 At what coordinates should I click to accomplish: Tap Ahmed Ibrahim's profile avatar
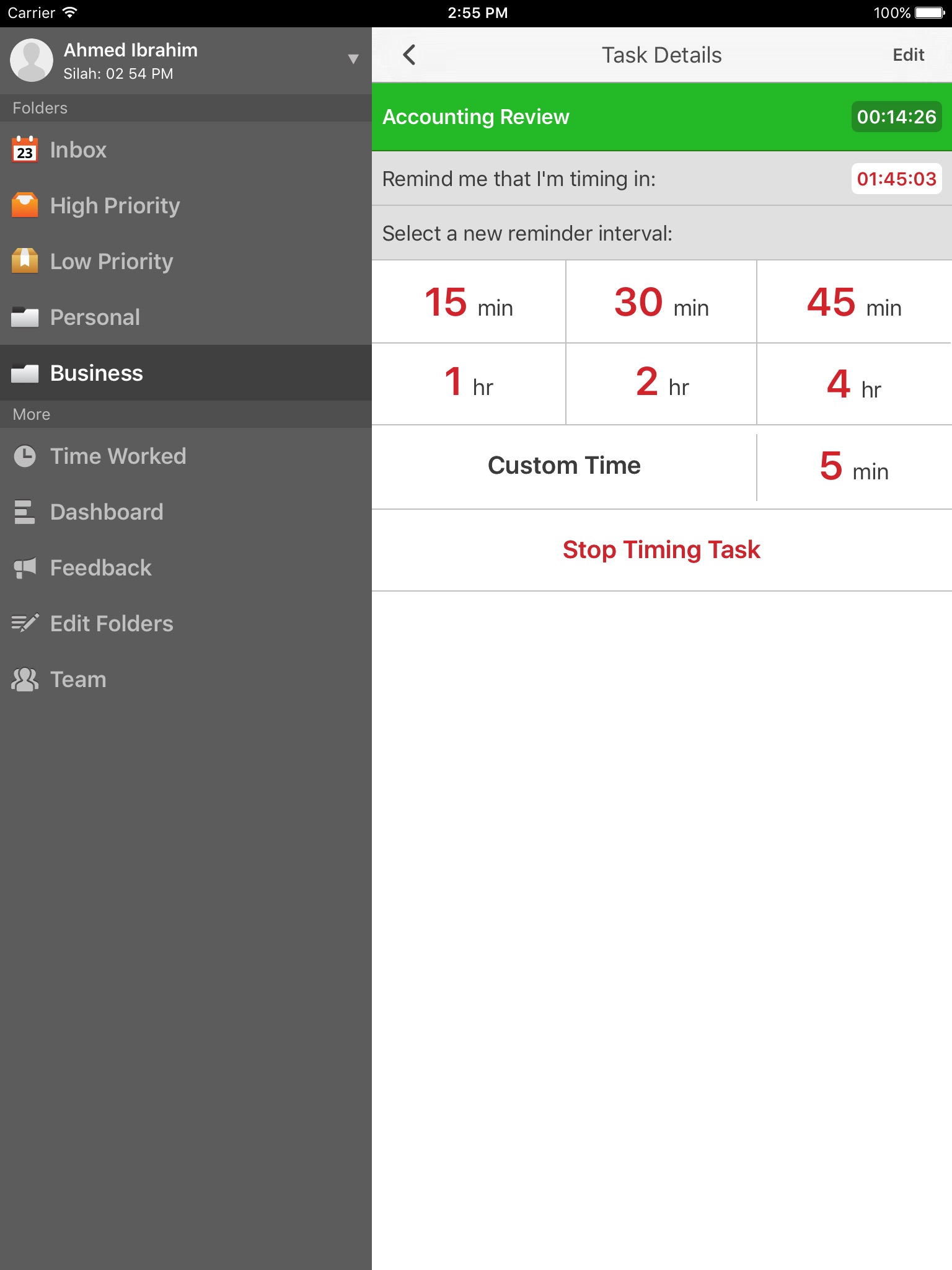(x=32, y=60)
